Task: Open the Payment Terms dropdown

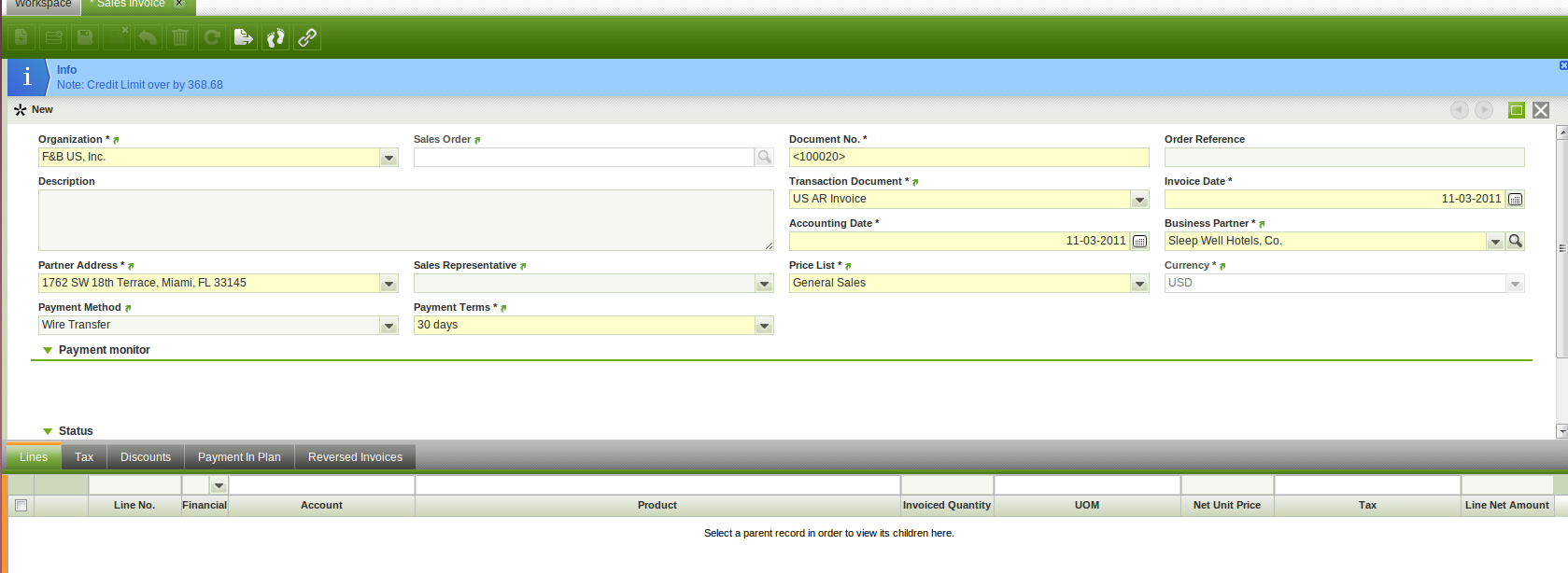Action: pos(764,326)
